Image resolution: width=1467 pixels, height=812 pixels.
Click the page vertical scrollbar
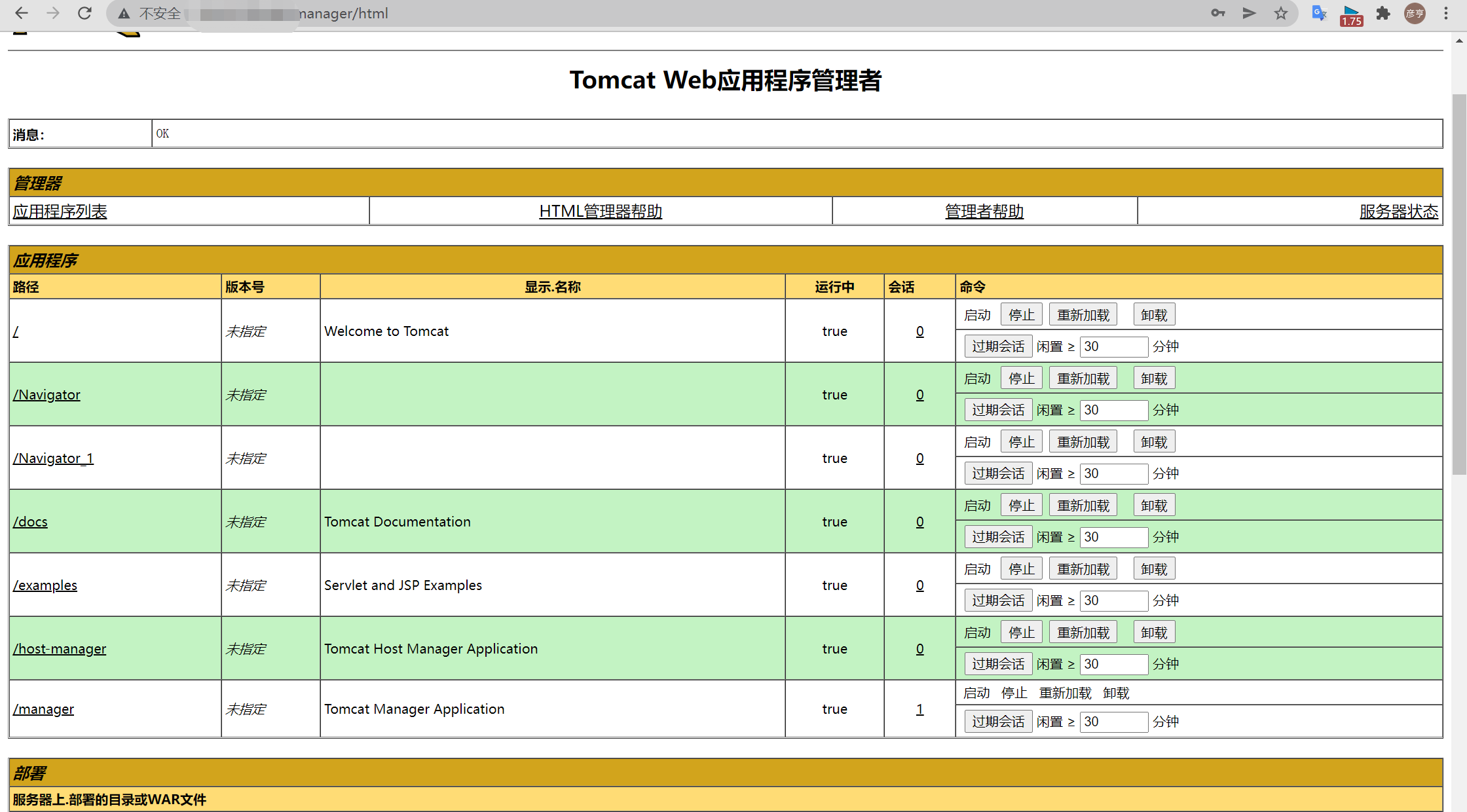pyautogui.click(x=1459, y=284)
